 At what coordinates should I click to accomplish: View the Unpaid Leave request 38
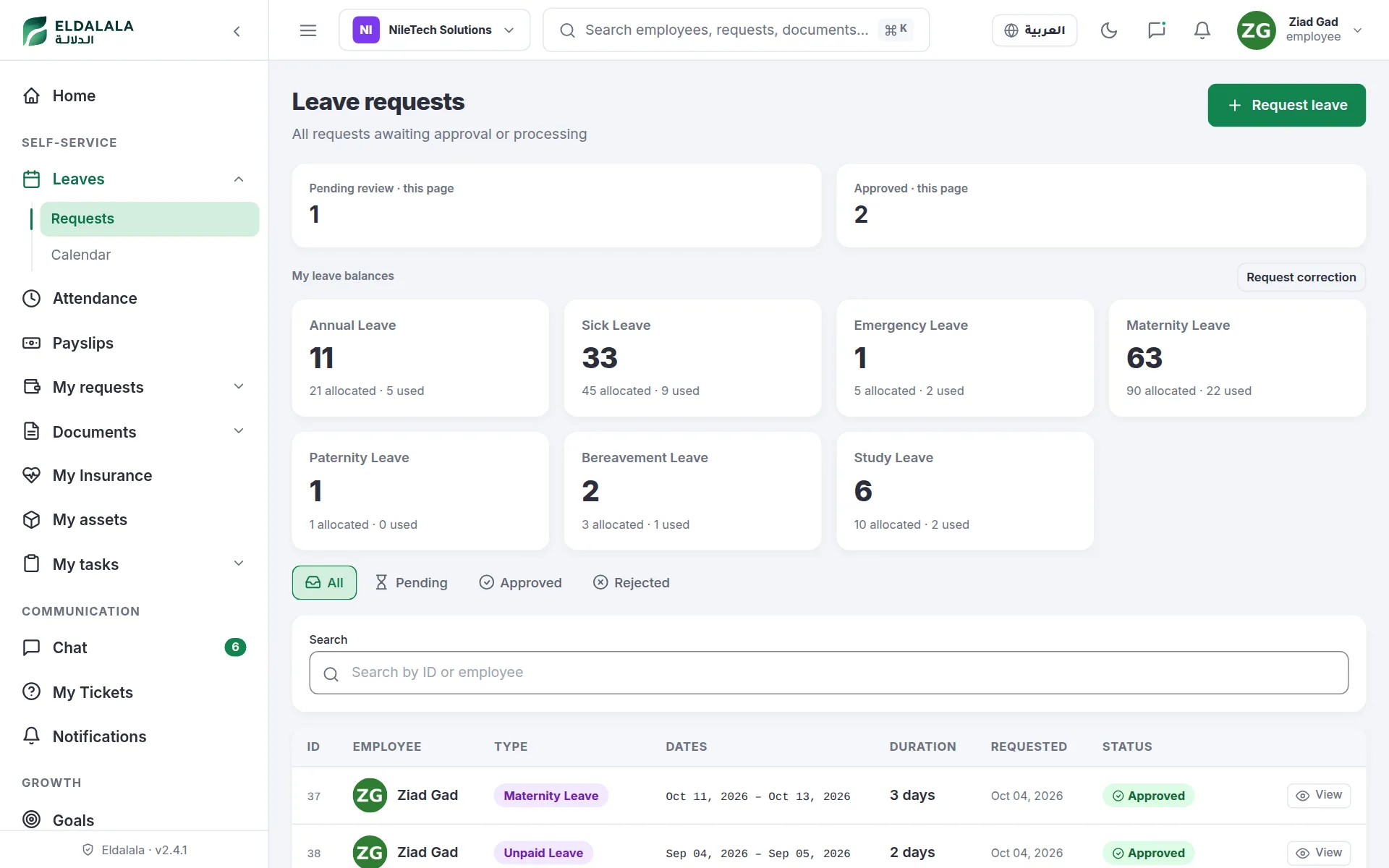[1318, 853]
